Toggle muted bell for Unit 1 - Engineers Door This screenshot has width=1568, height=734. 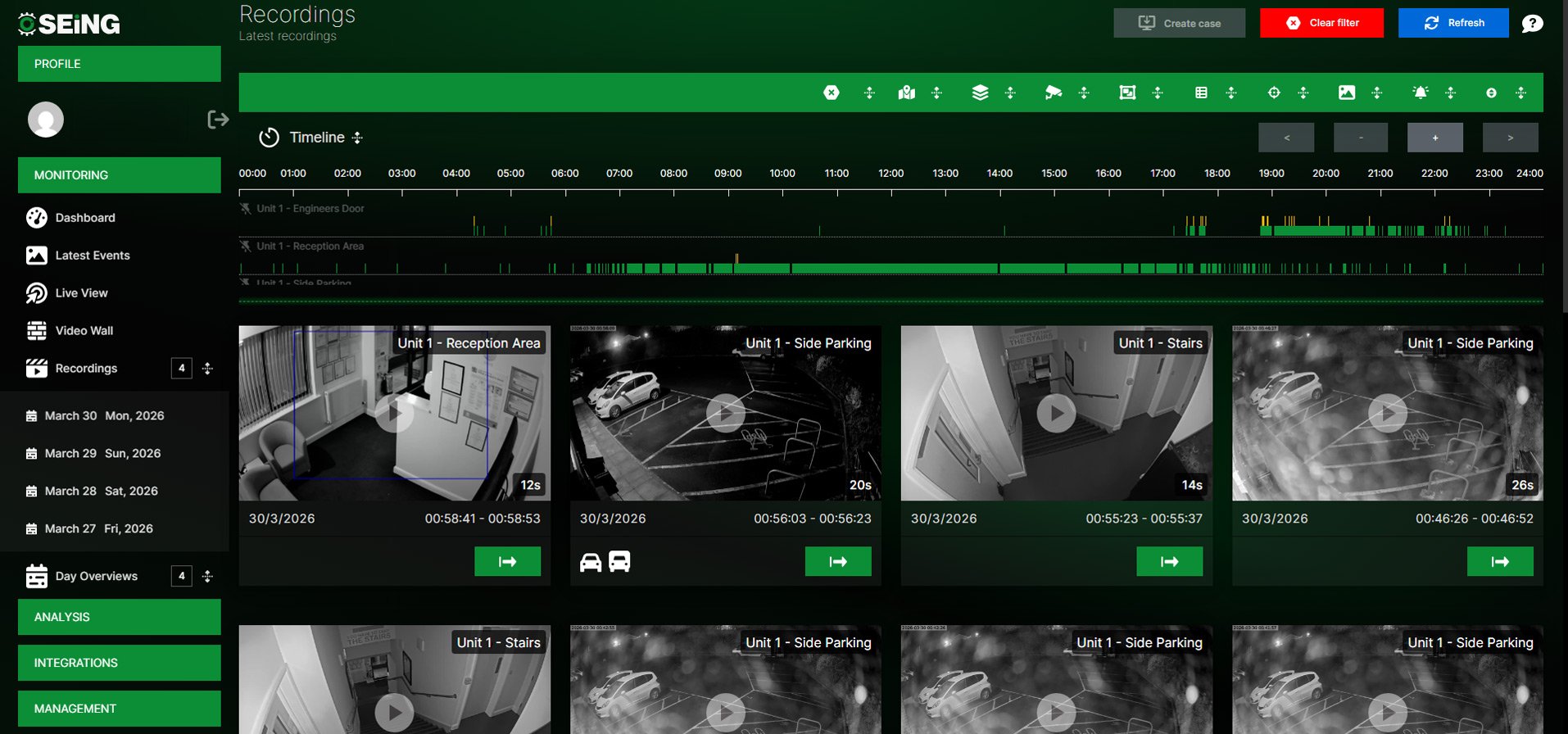[x=245, y=209]
